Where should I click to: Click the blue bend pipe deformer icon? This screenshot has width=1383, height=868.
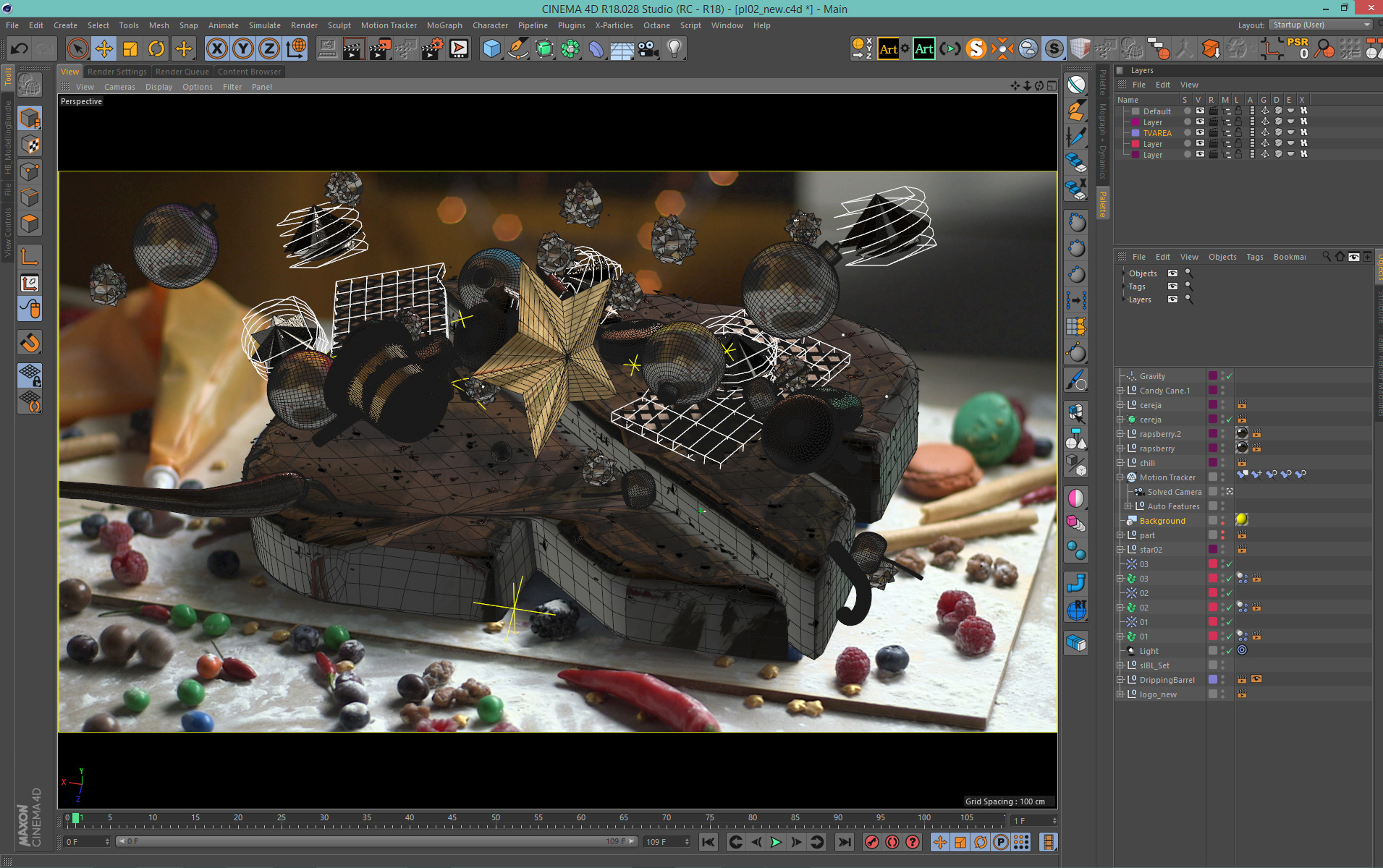coord(1076,582)
